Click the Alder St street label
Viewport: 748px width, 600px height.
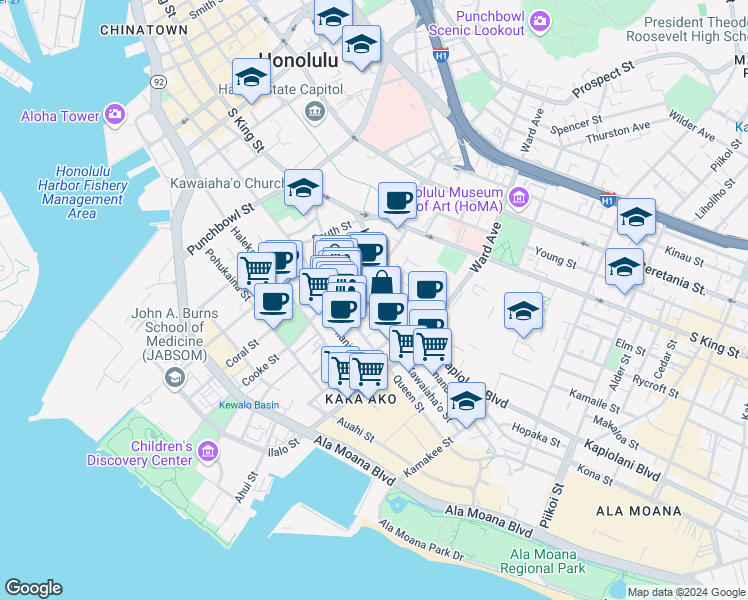pos(620,372)
